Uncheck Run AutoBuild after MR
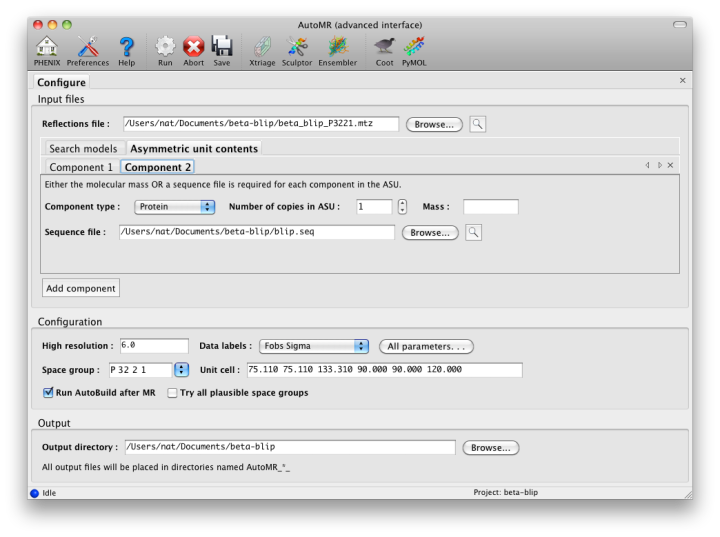The width and height of the screenshot is (720, 537). click(x=49, y=393)
